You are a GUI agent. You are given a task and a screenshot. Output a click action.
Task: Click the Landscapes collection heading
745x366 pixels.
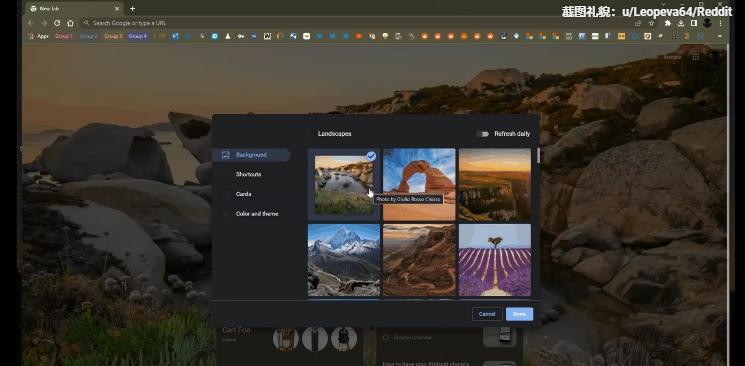[x=334, y=134]
